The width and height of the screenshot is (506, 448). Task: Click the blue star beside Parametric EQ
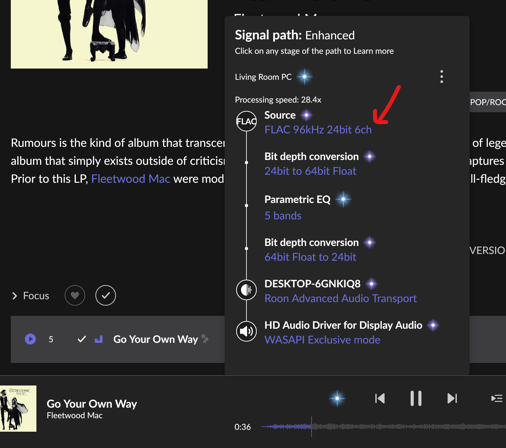pyautogui.click(x=343, y=199)
